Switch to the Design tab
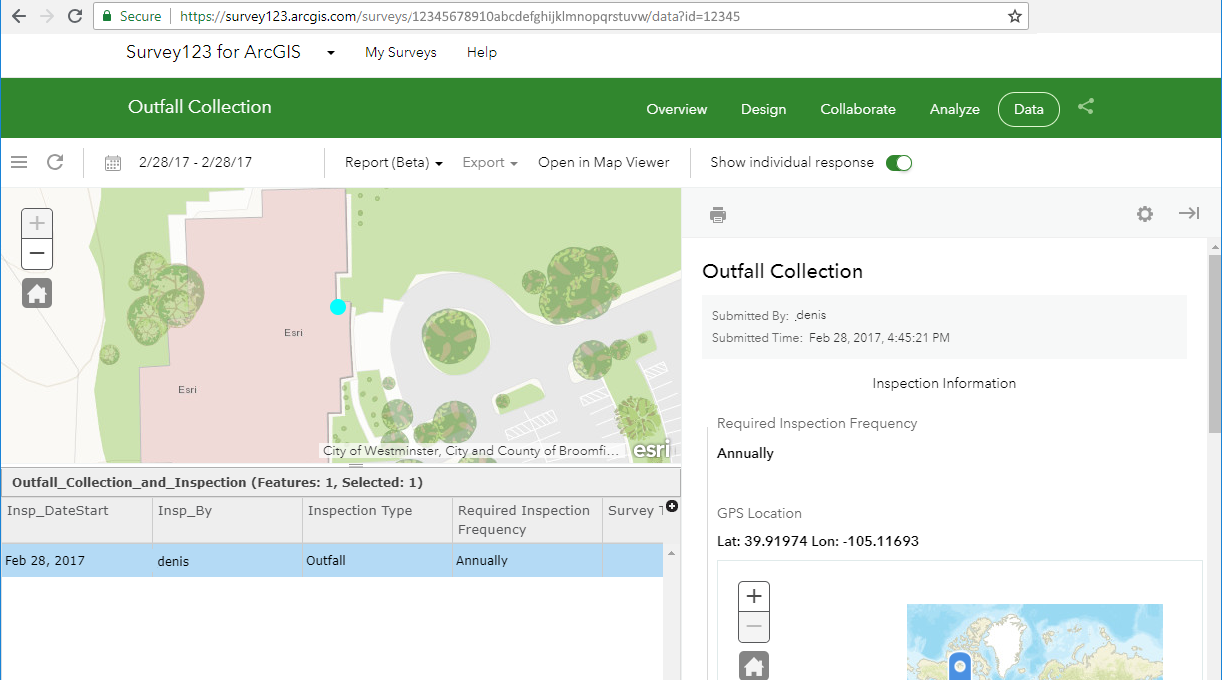1222x680 pixels. (x=763, y=109)
